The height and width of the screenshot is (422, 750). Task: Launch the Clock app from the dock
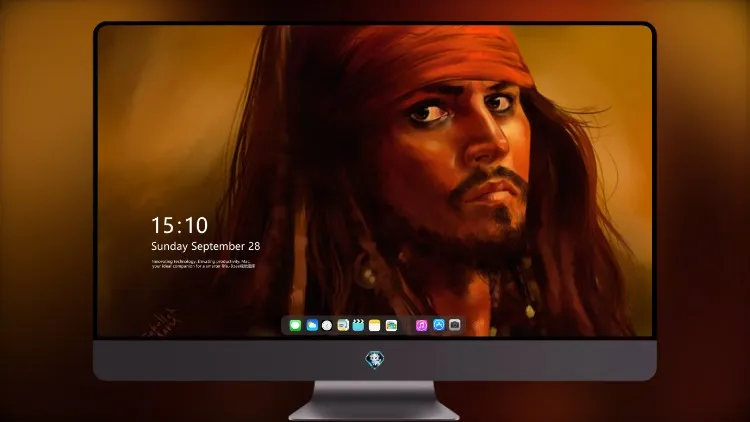coord(327,325)
